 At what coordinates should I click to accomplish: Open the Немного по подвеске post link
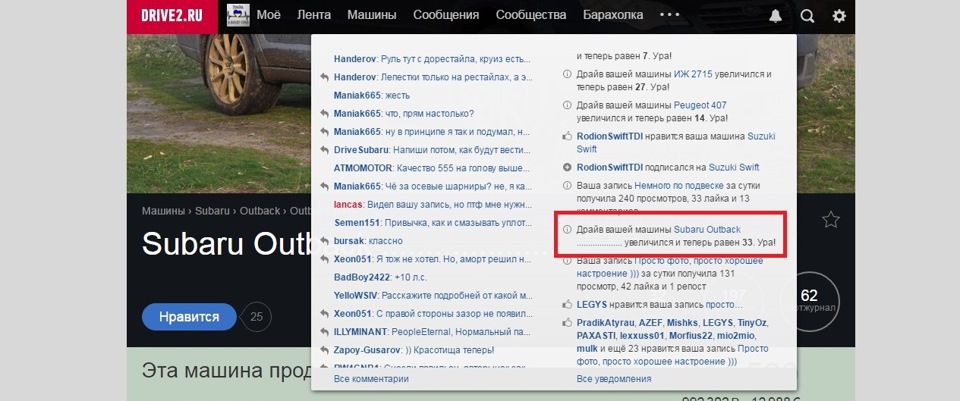coord(680,185)
